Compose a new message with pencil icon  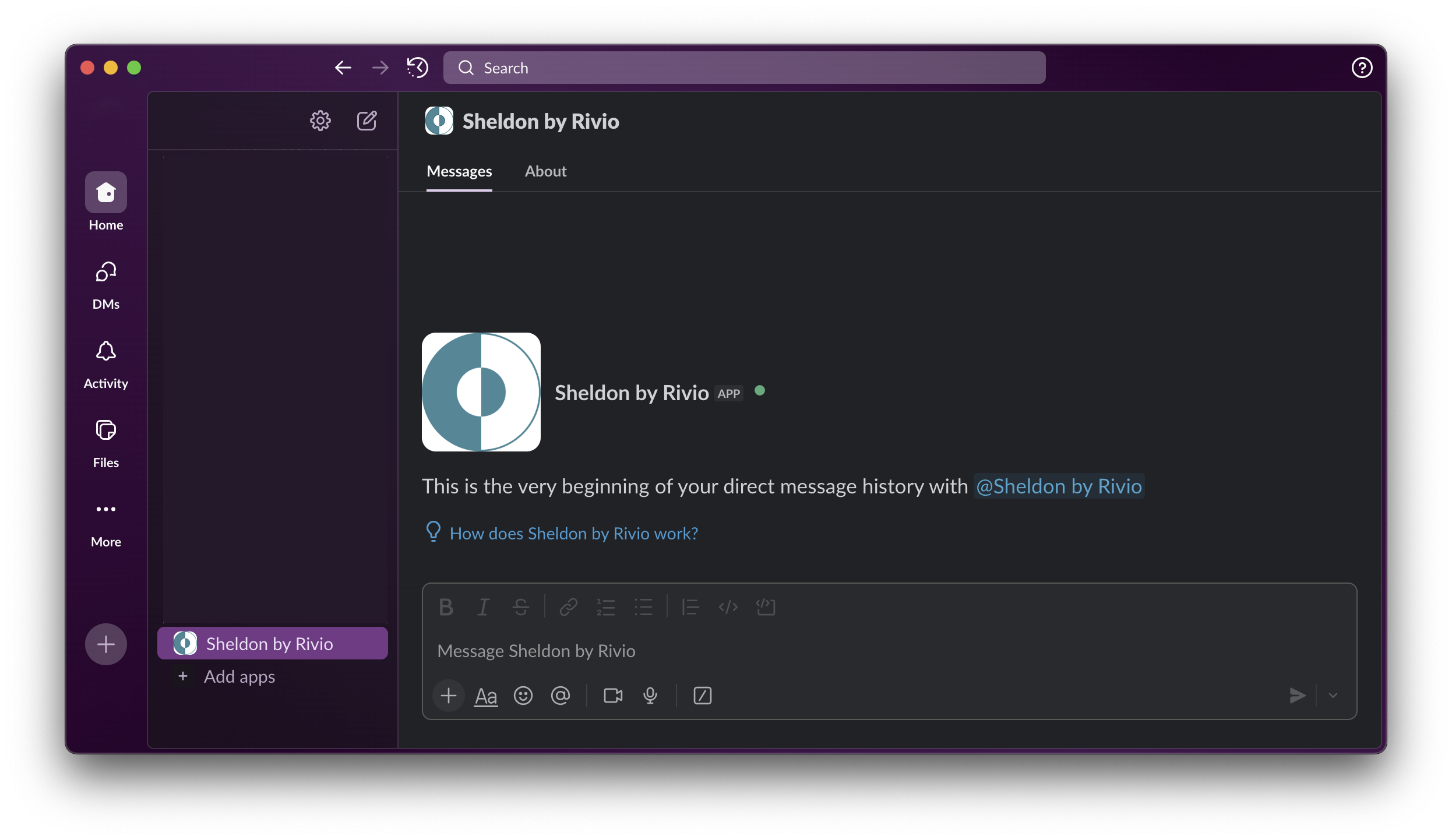pos(366,121)
